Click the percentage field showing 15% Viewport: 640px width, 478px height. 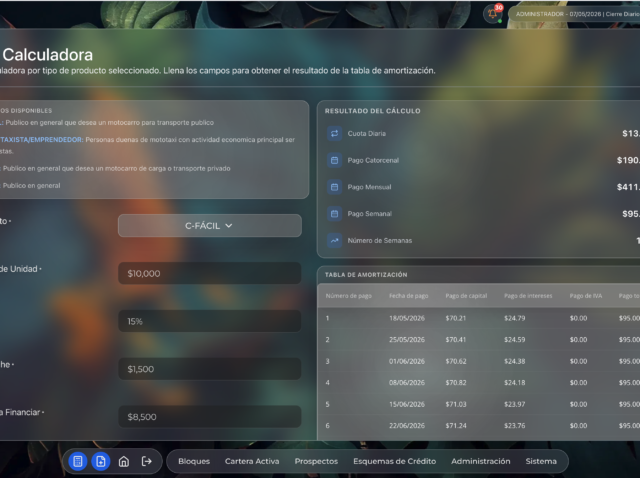point(210,321)
